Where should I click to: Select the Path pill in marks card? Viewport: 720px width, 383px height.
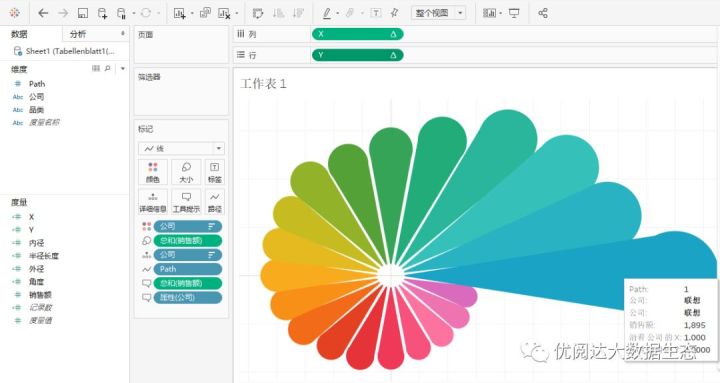point(188,269)
